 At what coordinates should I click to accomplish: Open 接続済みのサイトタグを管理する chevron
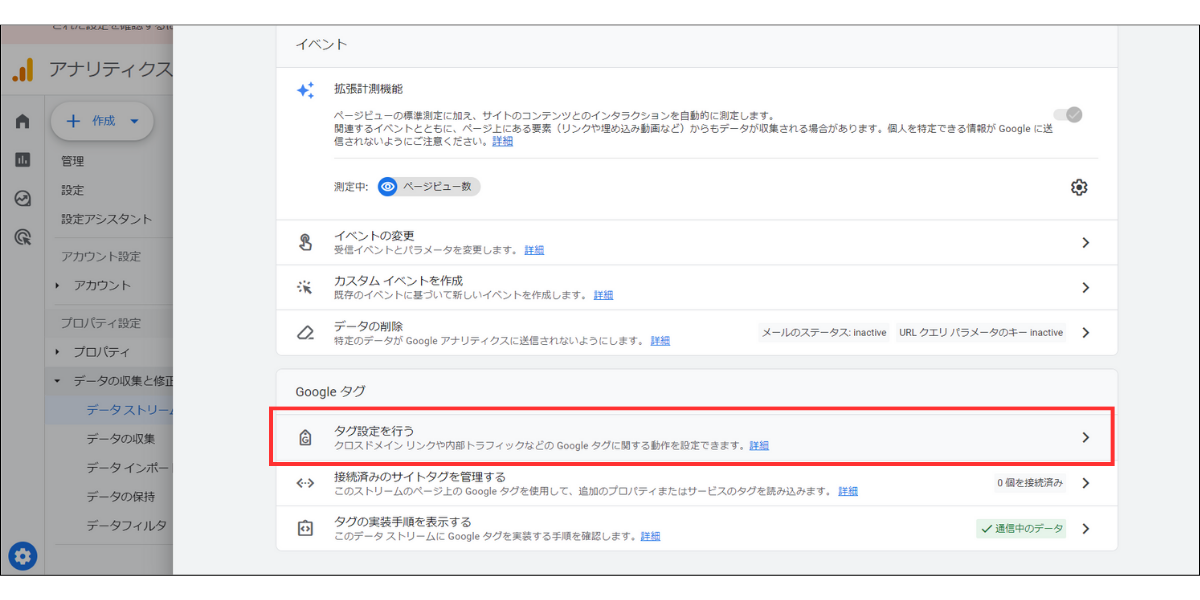pos(1086,483)
